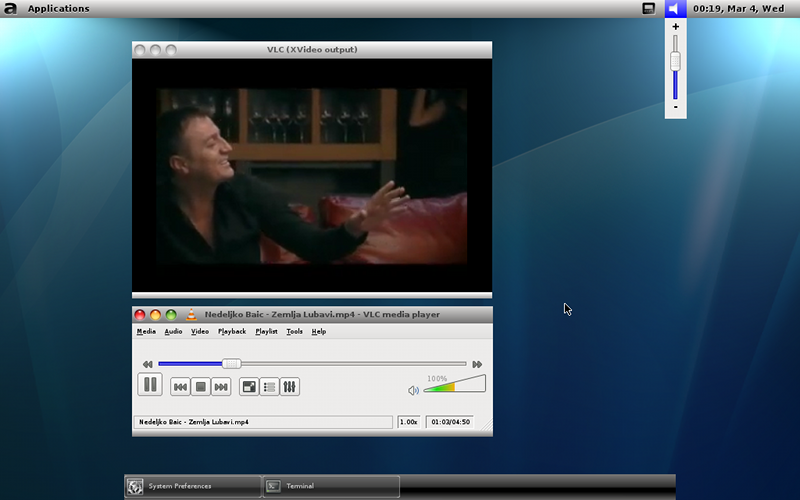Skip to the previous track in the playlist
Screen dimensions: 800x500
pos(180,387)
